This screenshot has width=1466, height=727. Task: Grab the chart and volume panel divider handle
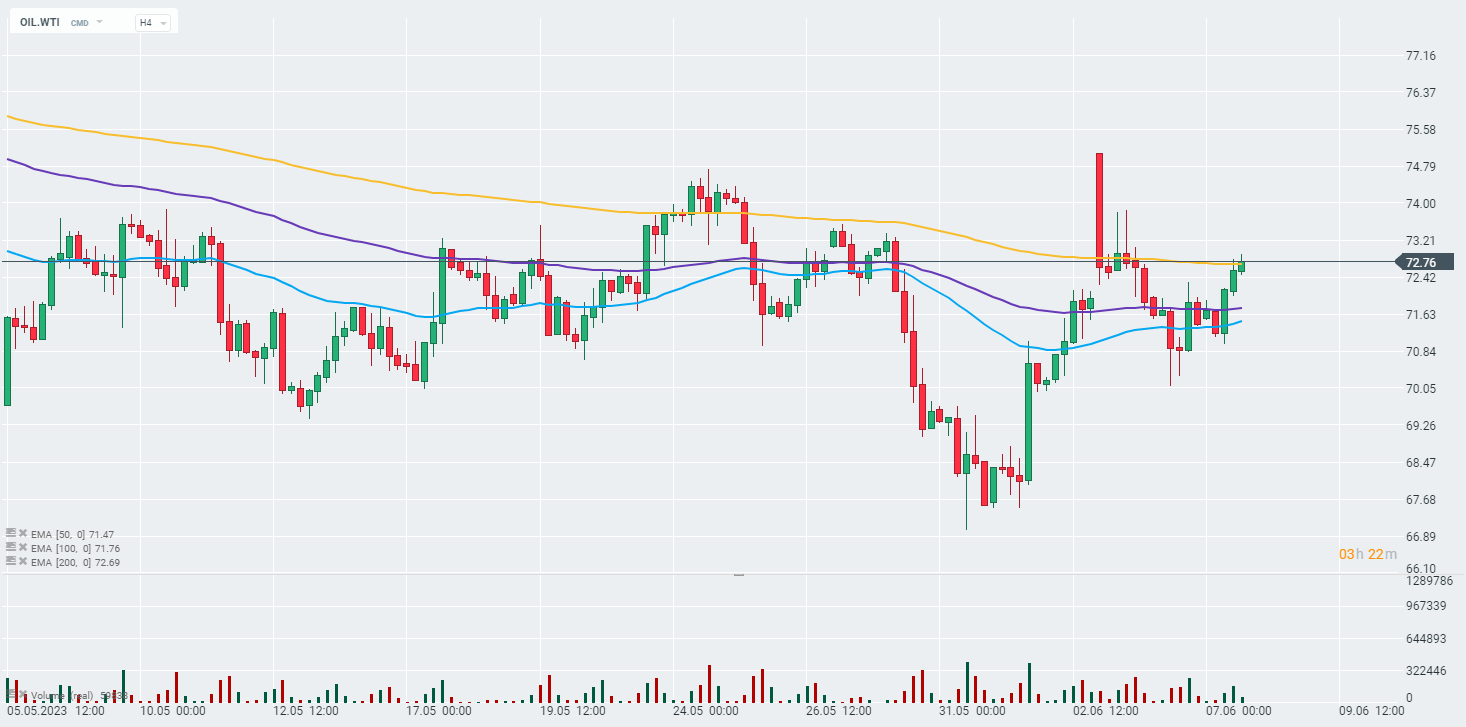pos(739,574)
